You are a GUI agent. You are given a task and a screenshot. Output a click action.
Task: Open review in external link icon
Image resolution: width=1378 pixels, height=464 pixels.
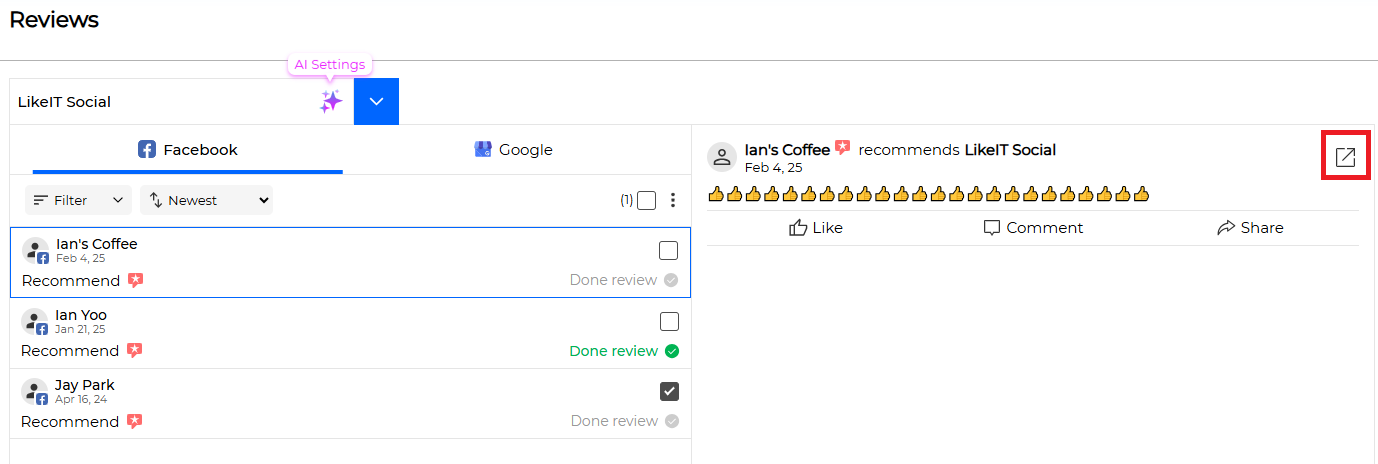click(x=1345, y=157)
